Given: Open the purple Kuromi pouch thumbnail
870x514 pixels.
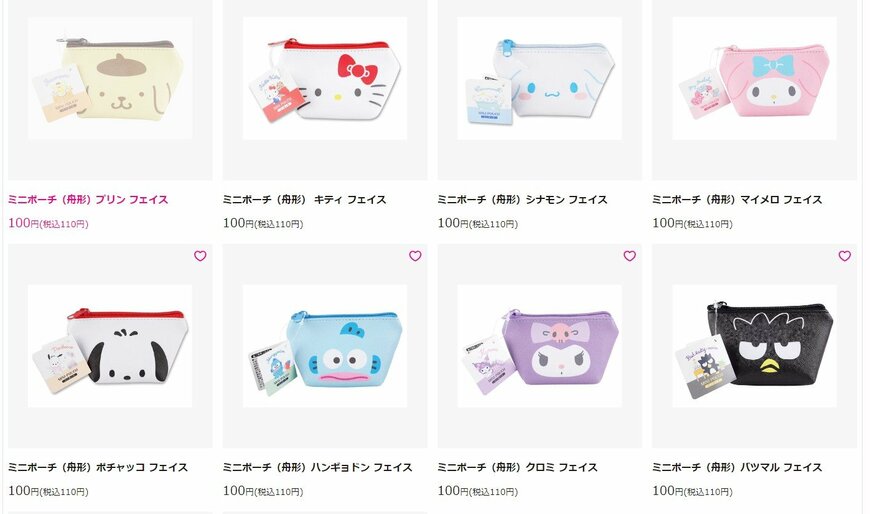Looking at the screenshot, I should [x=539, y=346].
